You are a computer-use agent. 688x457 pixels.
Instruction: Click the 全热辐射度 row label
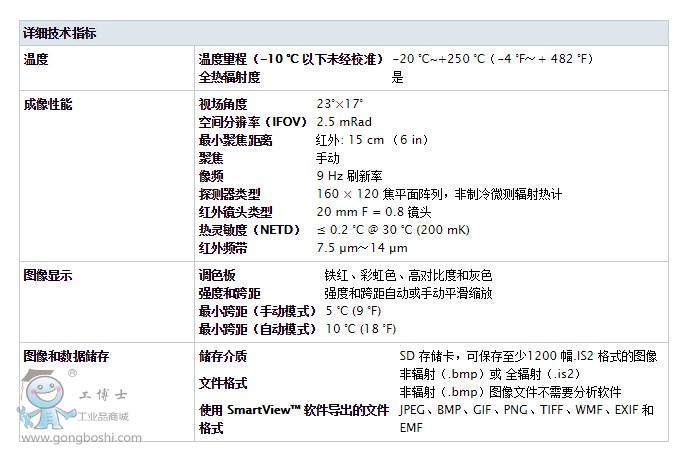point(229,77)
